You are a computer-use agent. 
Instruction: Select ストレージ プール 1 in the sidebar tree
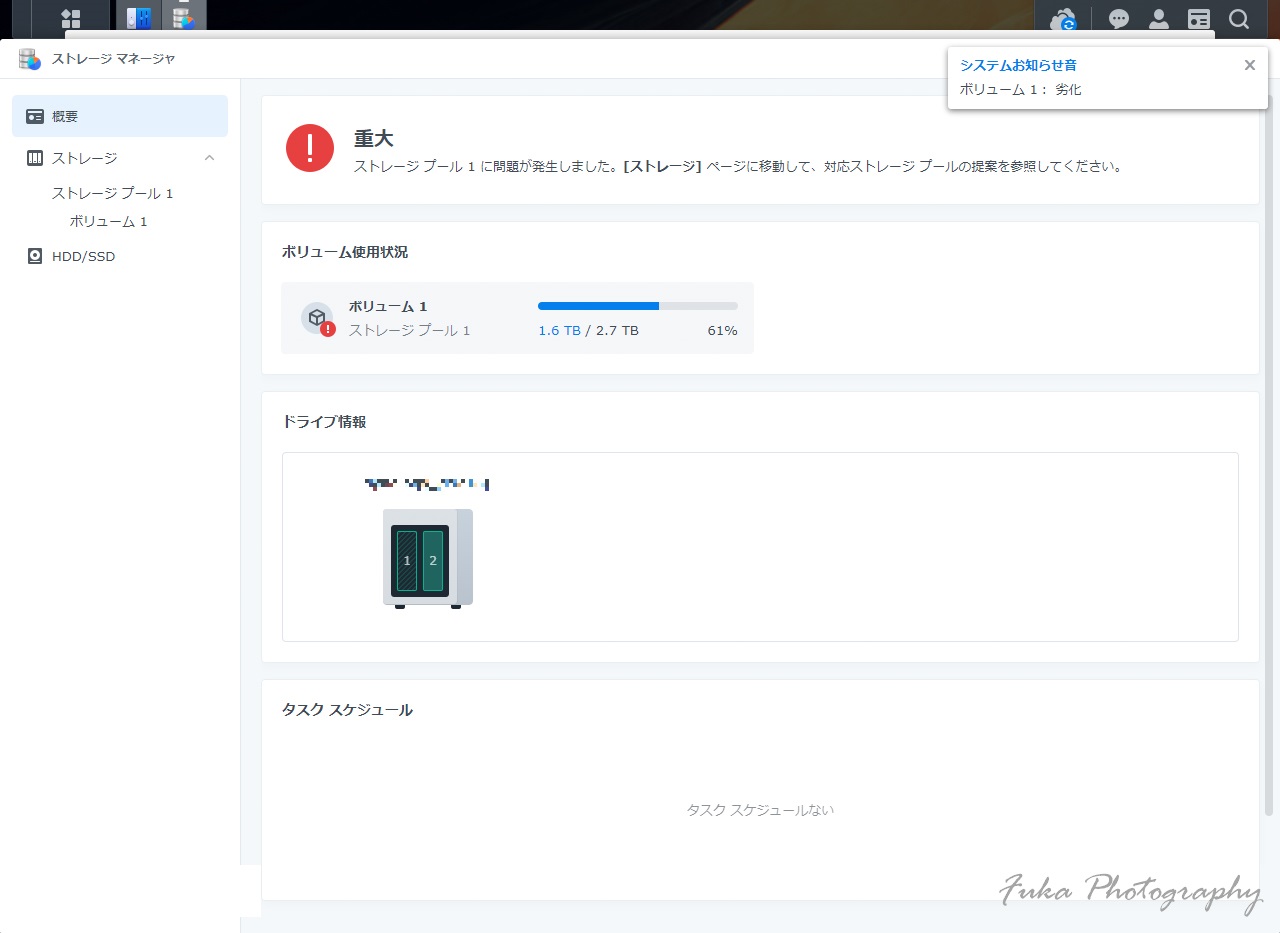(x=112, y=193)
